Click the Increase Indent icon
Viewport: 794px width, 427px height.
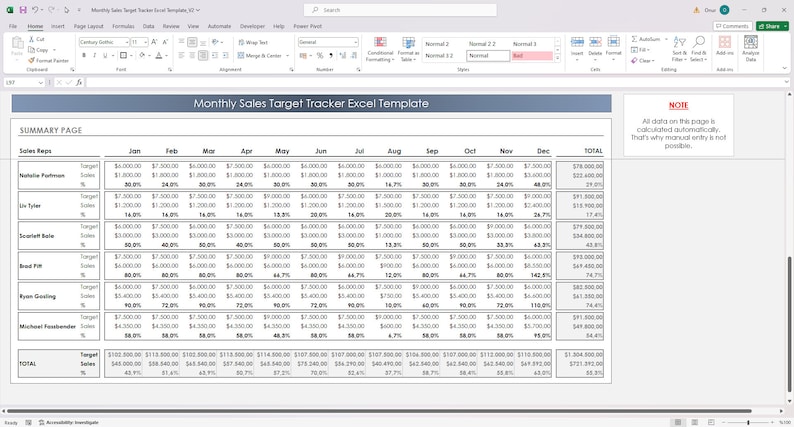pos(225,55)
